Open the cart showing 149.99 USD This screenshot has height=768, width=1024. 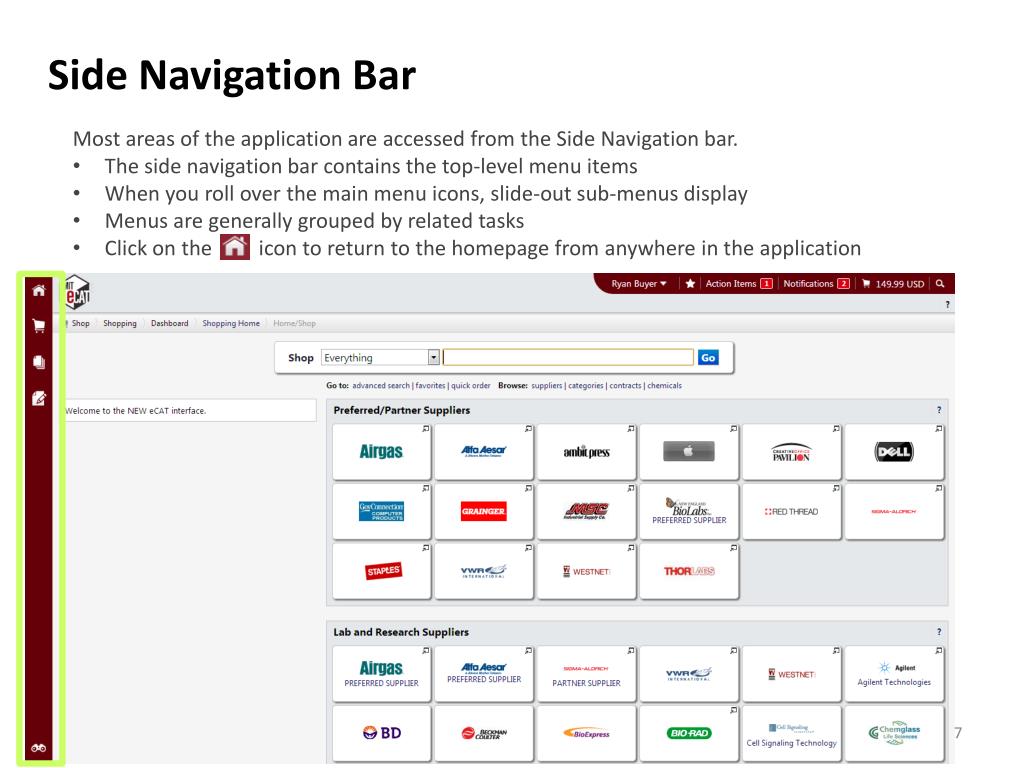click(x=893, y=283)
